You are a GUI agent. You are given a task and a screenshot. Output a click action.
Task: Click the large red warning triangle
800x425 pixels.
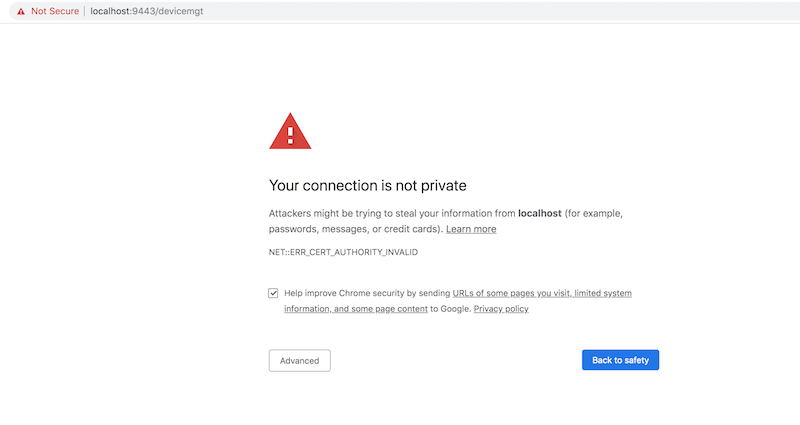[x=290, y=131]
